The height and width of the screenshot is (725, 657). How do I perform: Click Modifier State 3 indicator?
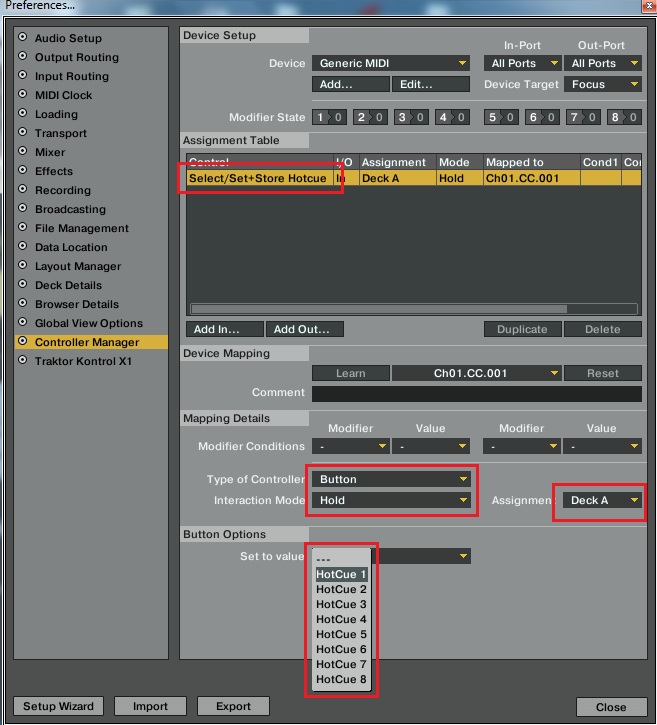pyautogui.click(x=411, y=117)
